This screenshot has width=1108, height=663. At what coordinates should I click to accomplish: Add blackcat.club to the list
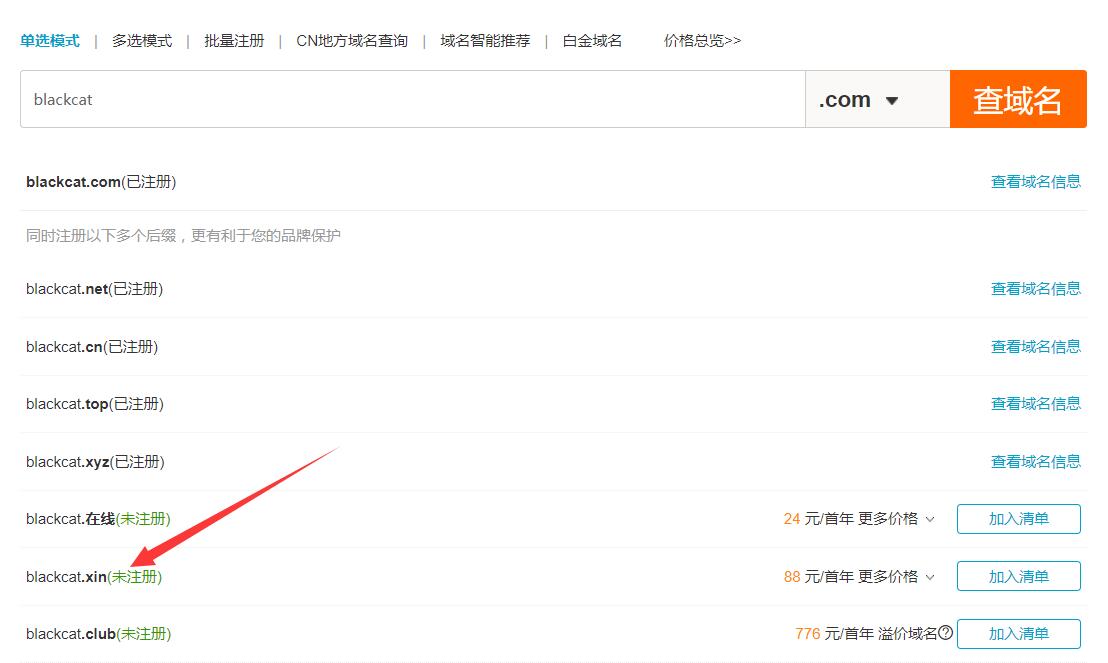(1018, 634)
